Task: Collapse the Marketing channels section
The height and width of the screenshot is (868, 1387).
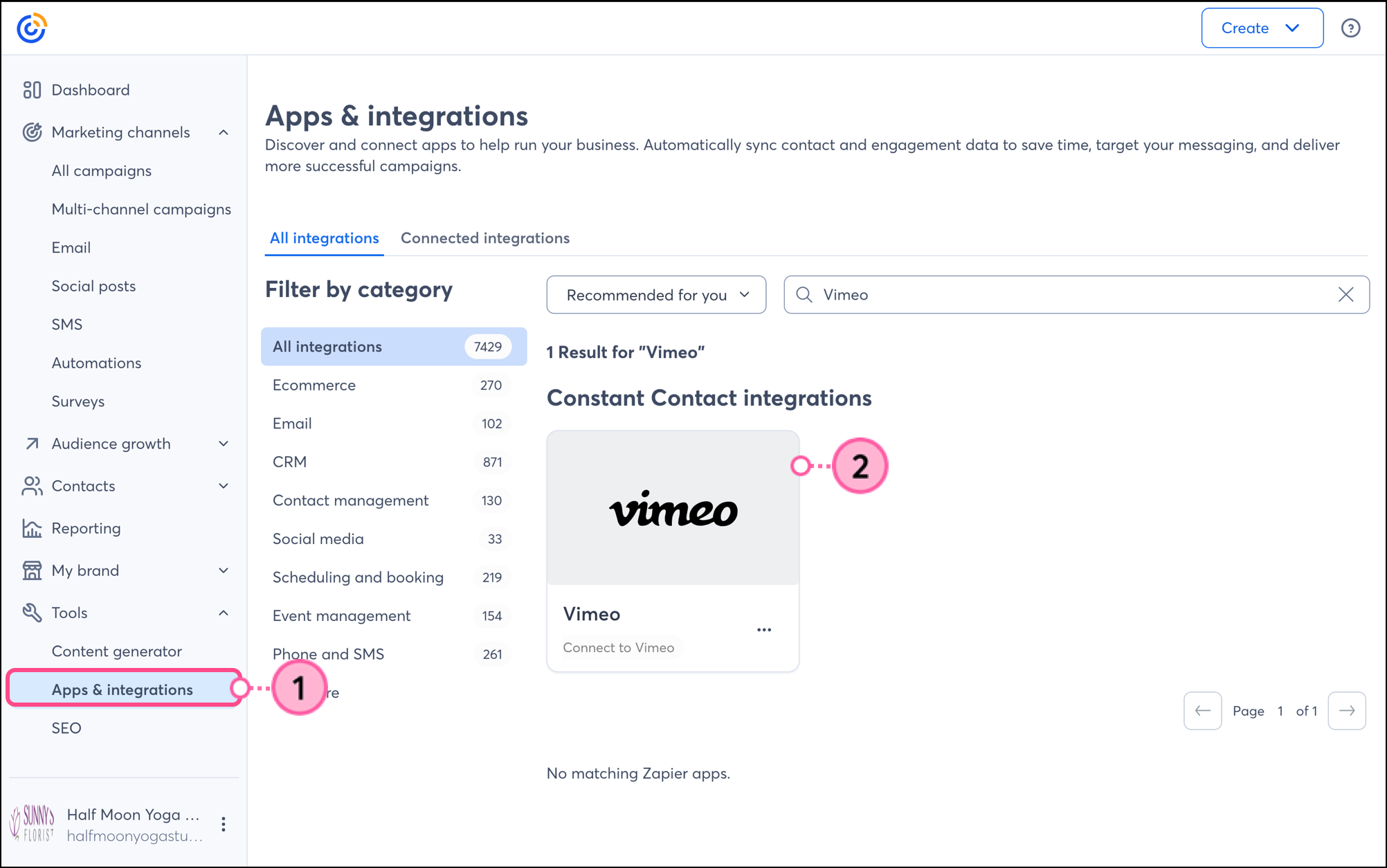Action: click(224, 132)
